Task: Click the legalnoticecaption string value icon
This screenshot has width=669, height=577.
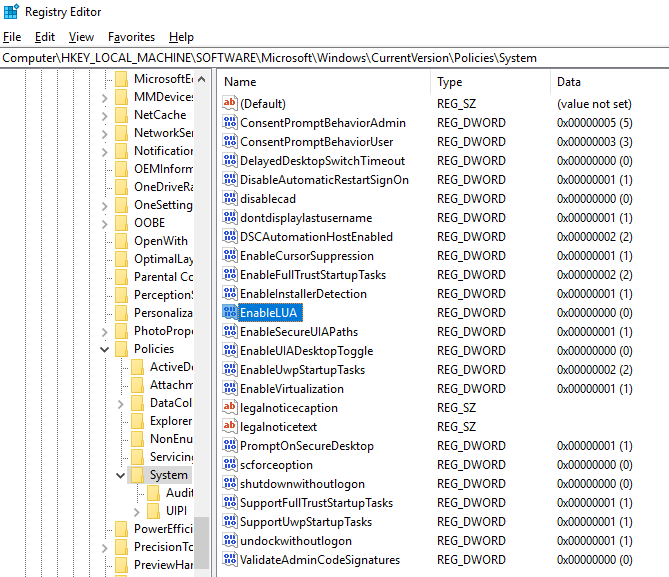Action: [x=229, y=408]
